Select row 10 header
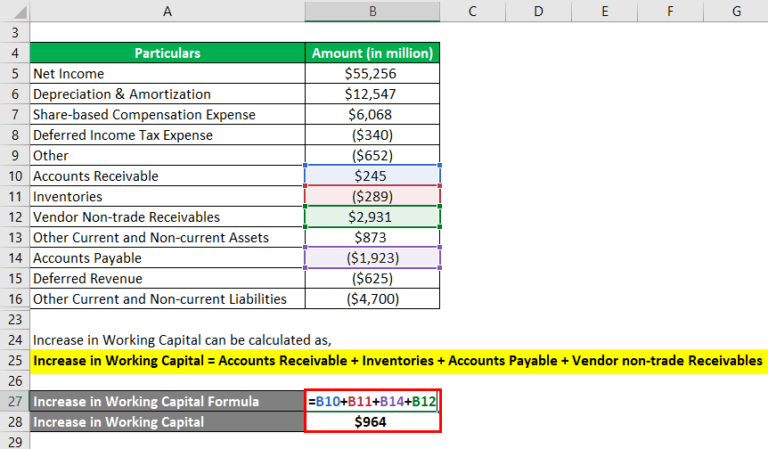Viewport: 768px width, 449px height. pyautogui.click(x=15, y=176)
